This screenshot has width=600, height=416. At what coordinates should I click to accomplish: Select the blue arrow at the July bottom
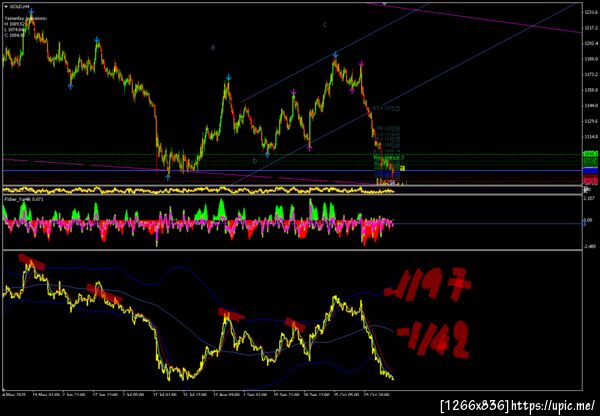(168, 177)
